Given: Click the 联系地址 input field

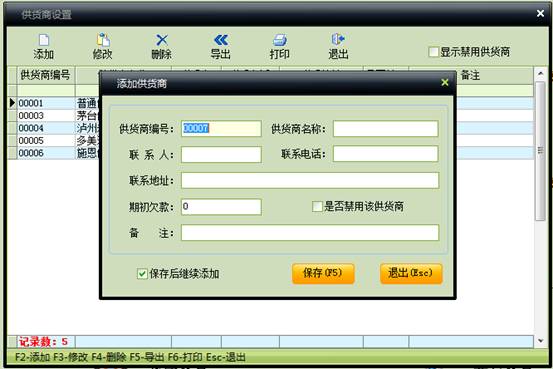Looking at the screenshot, I should [310, 180].
